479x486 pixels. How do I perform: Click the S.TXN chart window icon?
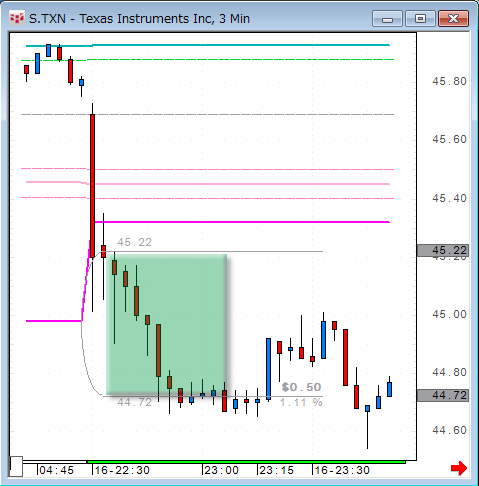point(17,18)
